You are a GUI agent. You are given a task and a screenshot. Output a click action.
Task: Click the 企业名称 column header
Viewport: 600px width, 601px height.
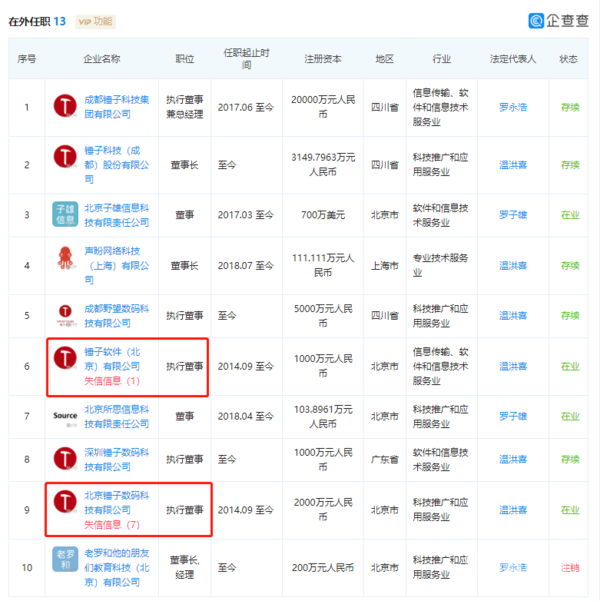[x=102, y=59]
